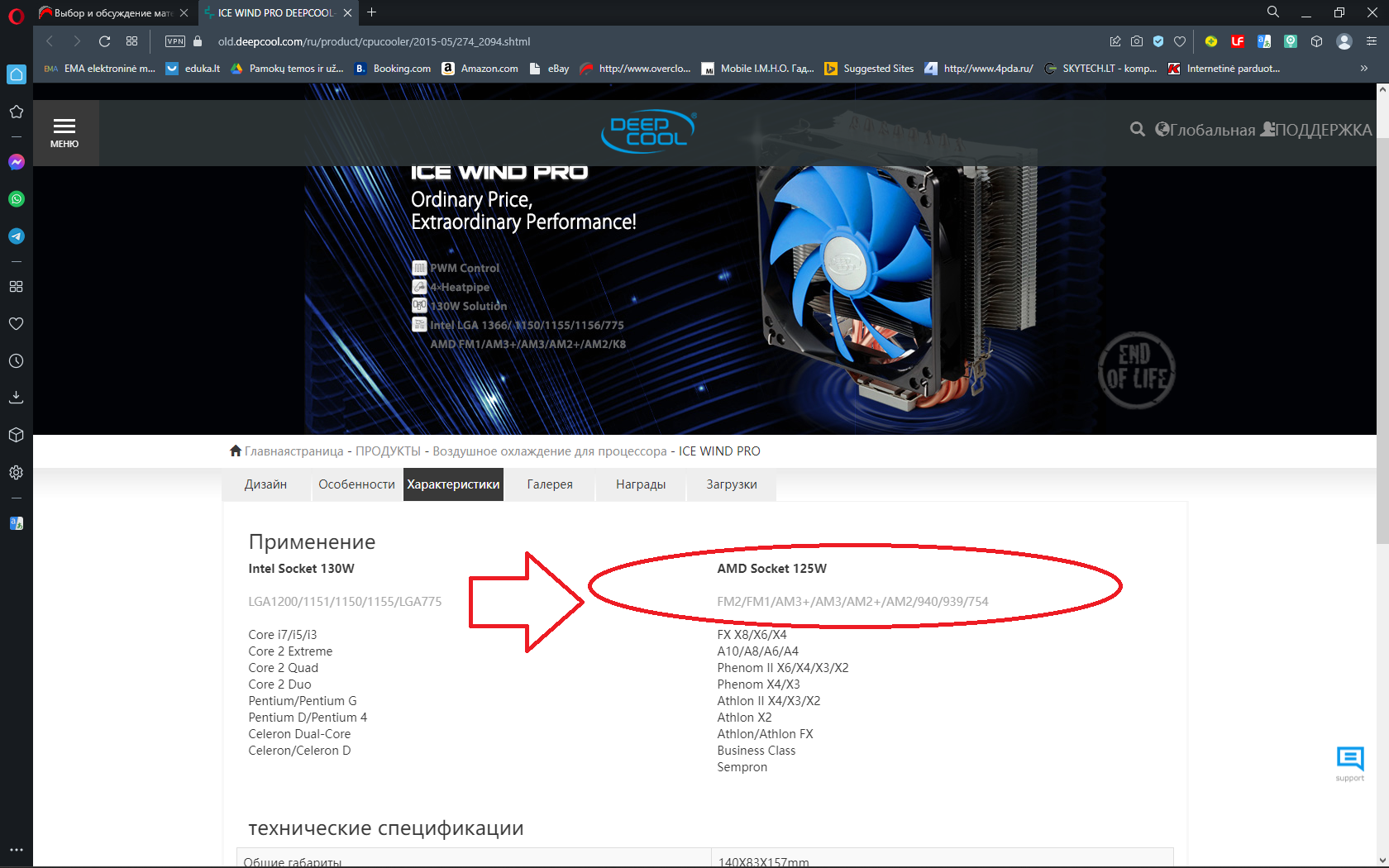Close the ICE WIND PRO DEEPCOOL tab
This screenshot has width=1389, height=868.
click(348, 13)
